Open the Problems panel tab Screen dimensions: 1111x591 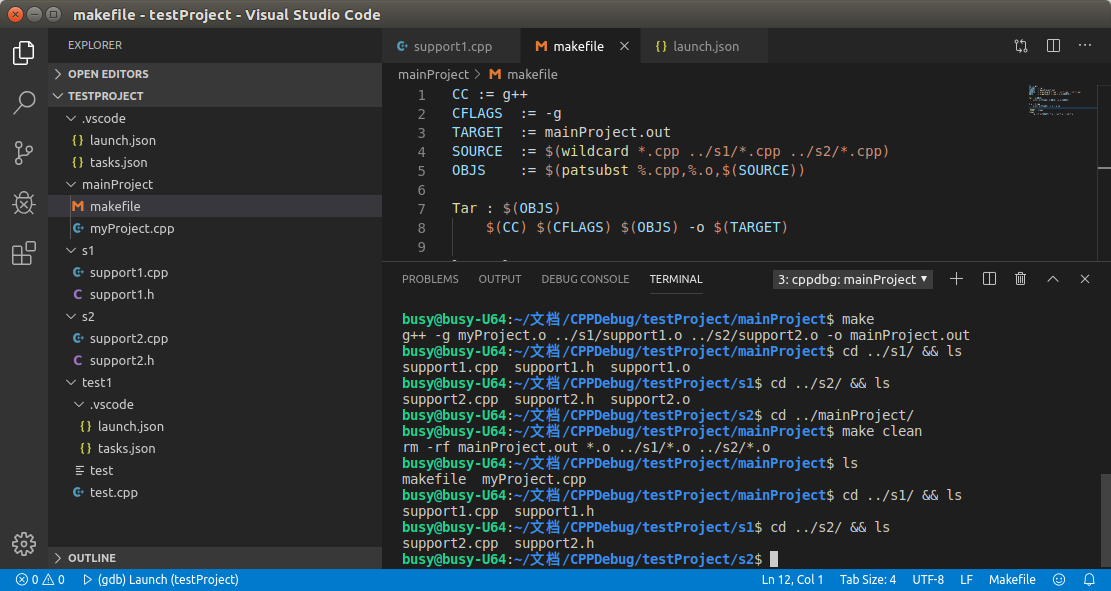pos(430,279)
